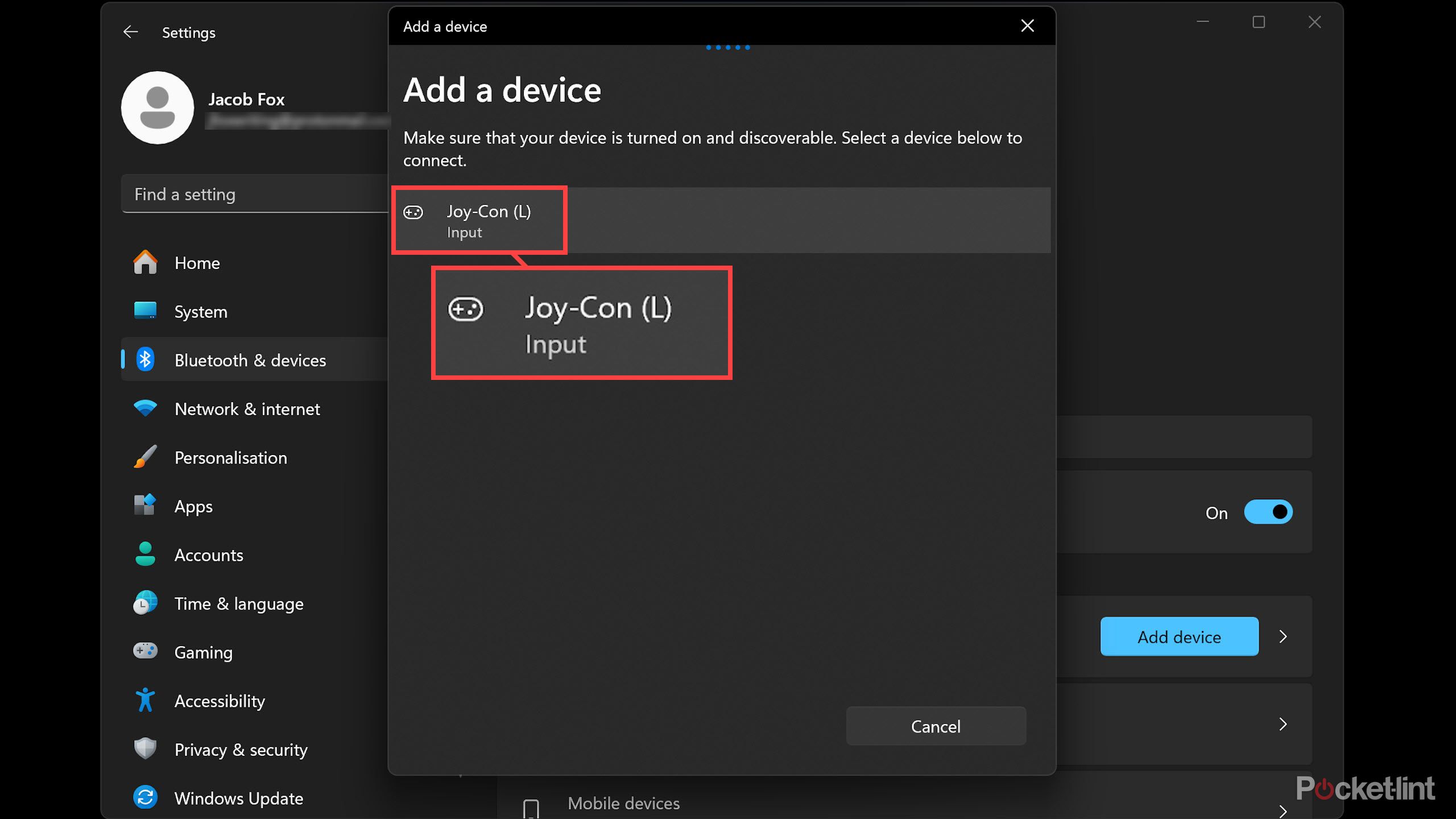
Task: Click the Accounts person icon
Action: tap(145, 555)
